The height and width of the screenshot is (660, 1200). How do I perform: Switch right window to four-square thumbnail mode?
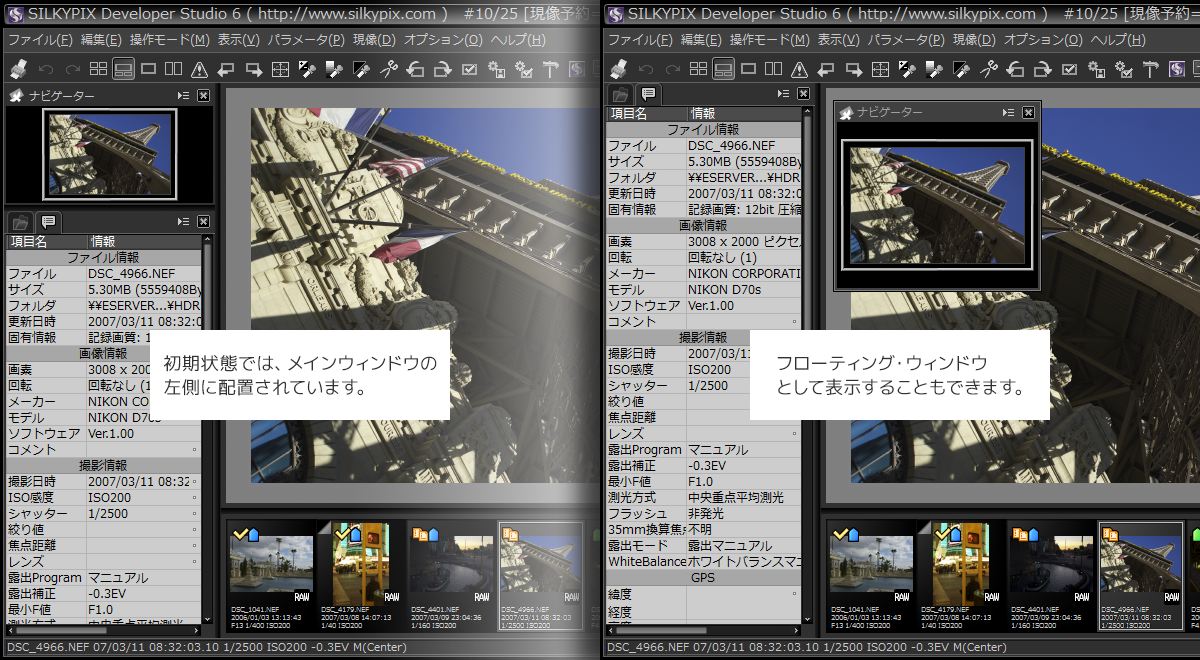698,69
